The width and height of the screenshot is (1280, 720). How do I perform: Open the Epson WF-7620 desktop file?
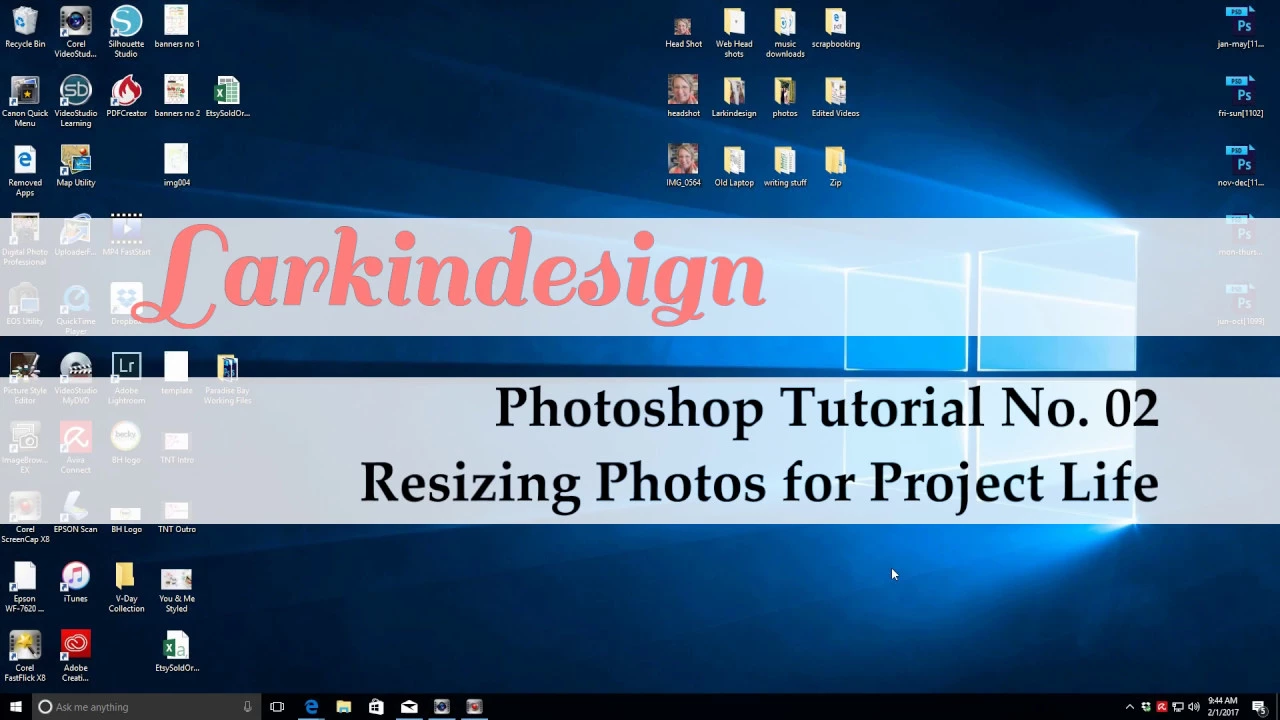(x=25, y=586)
